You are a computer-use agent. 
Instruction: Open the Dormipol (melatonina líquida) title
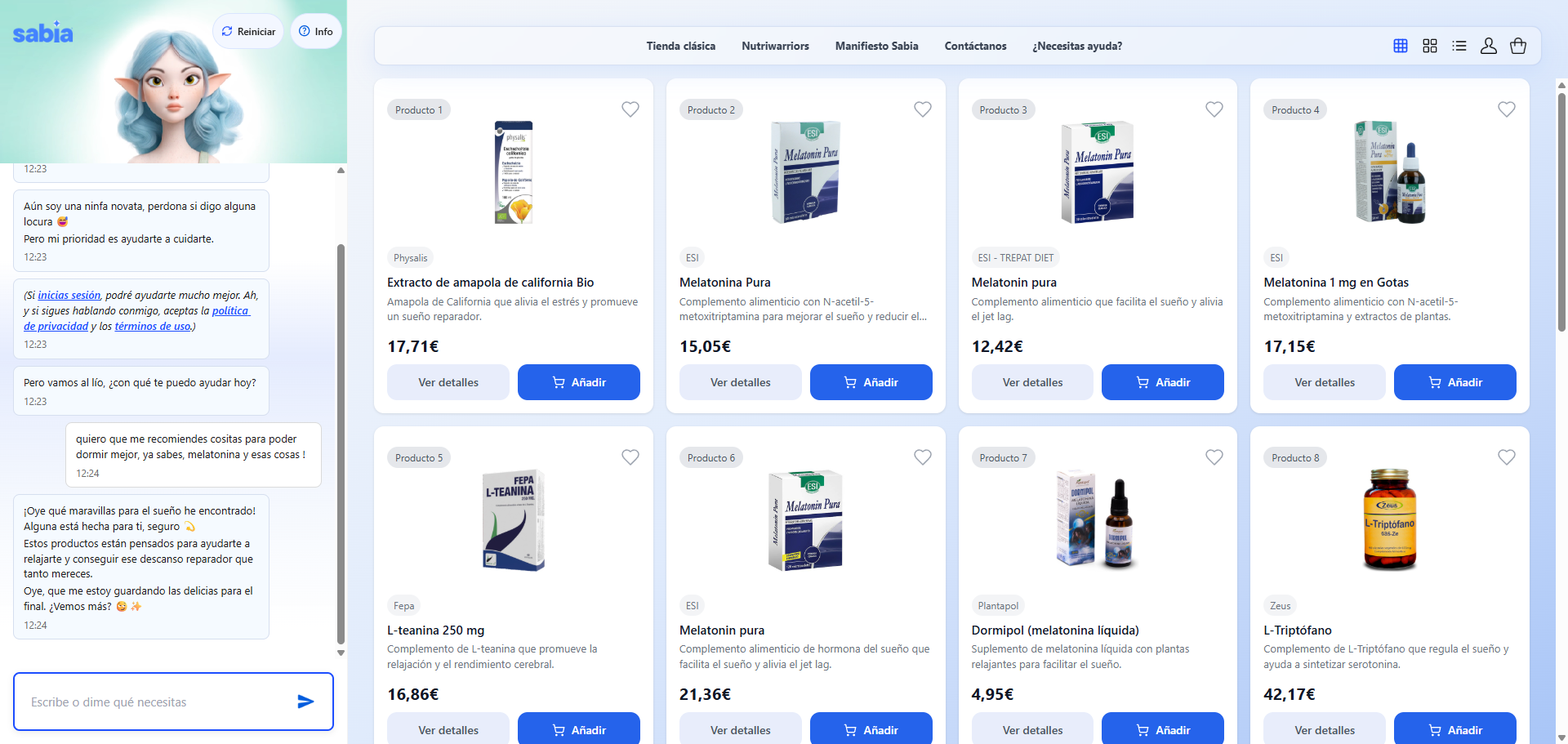point(1055,630)
